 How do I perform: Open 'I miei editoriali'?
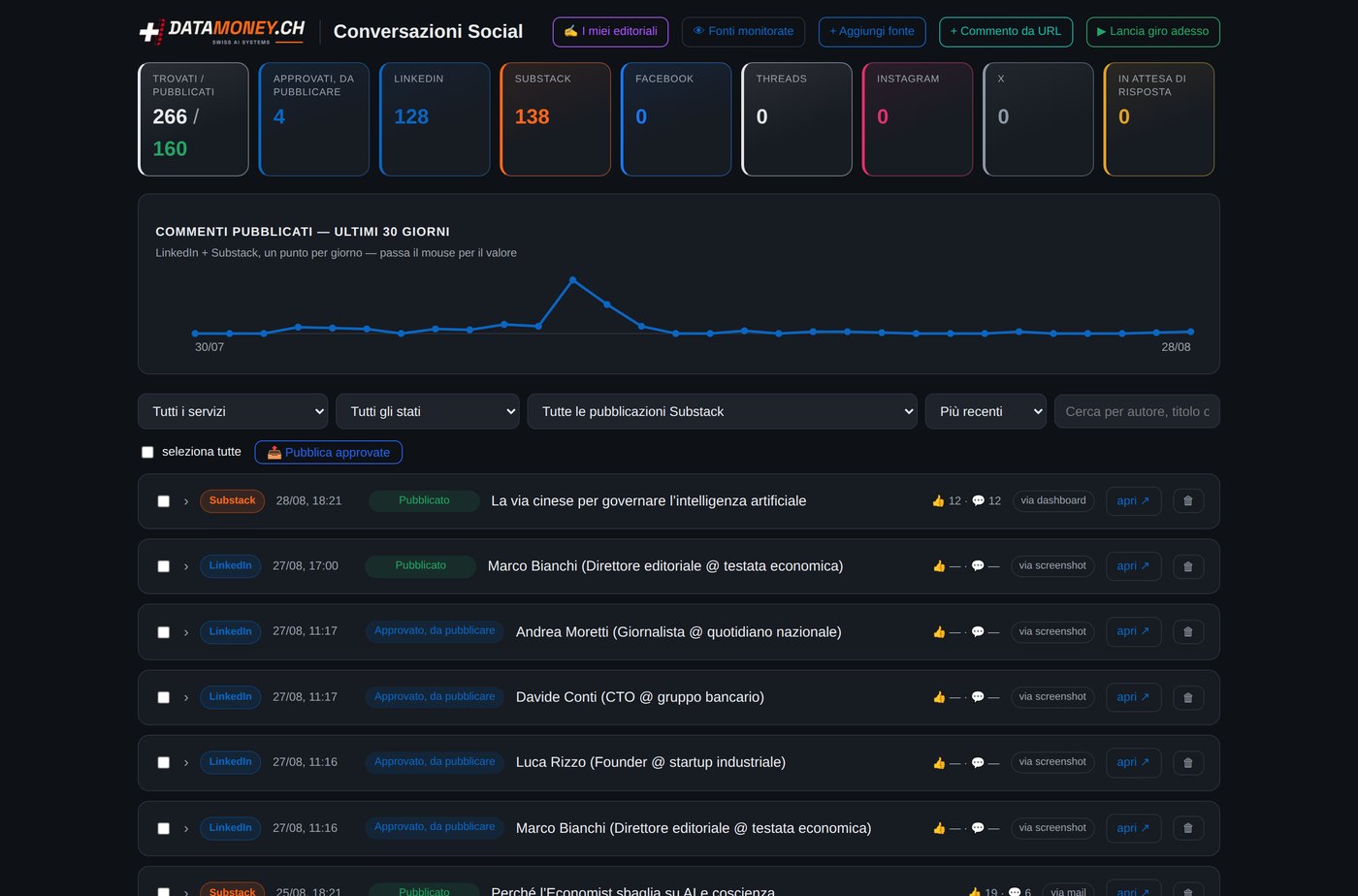click(610, 32)
